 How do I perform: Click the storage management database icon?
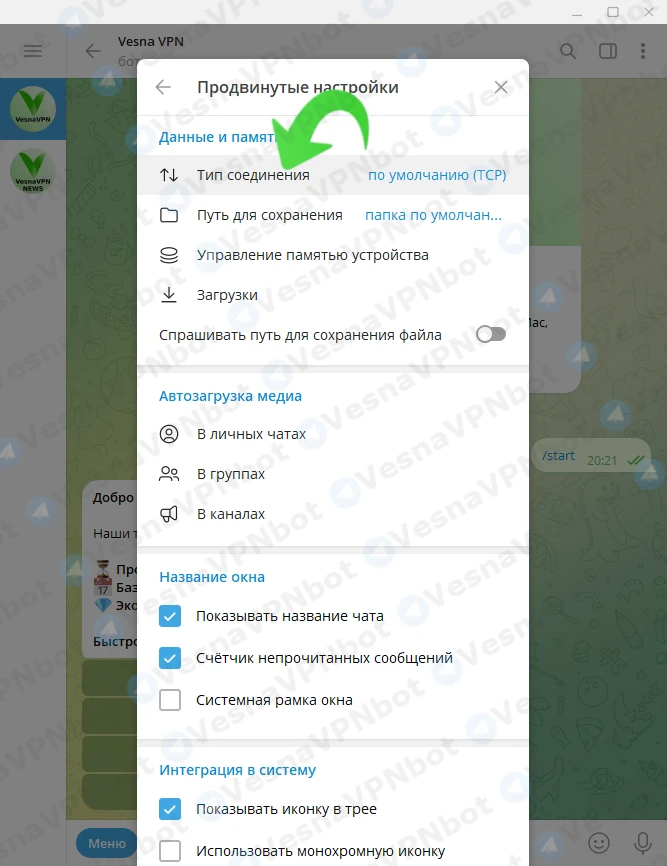pyautogui.click(x=169, y=255)
